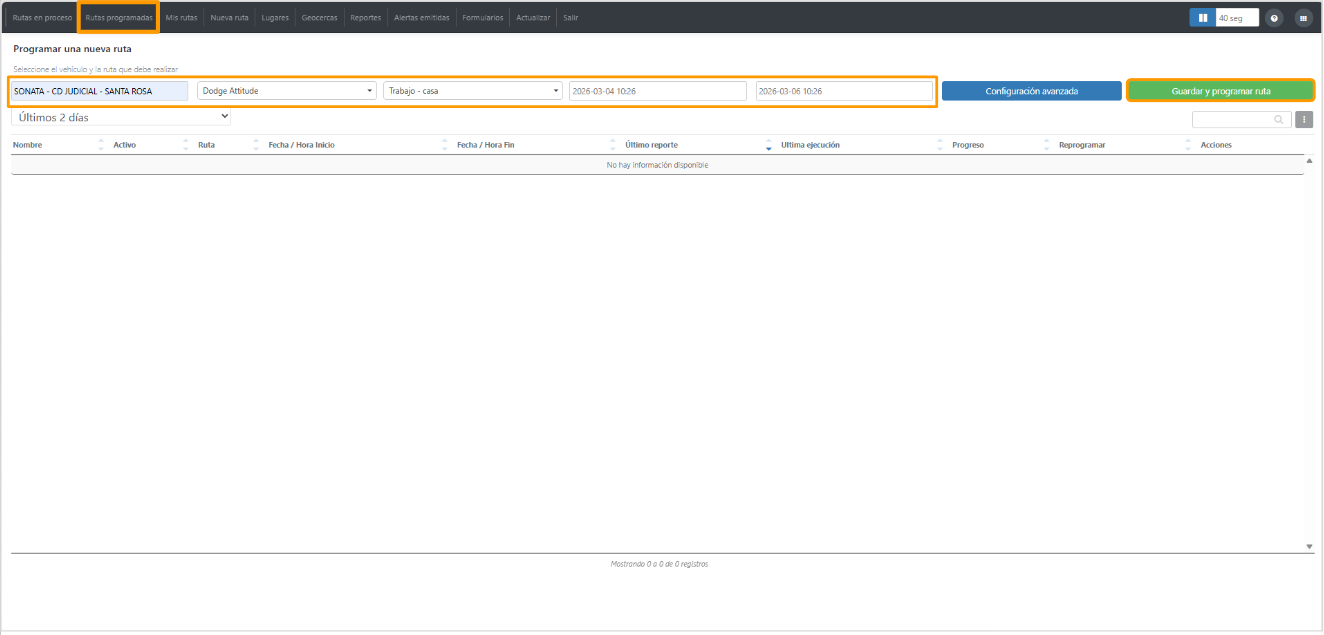
Task: Sort by Reprogramar column
Action: (1082, 145)
